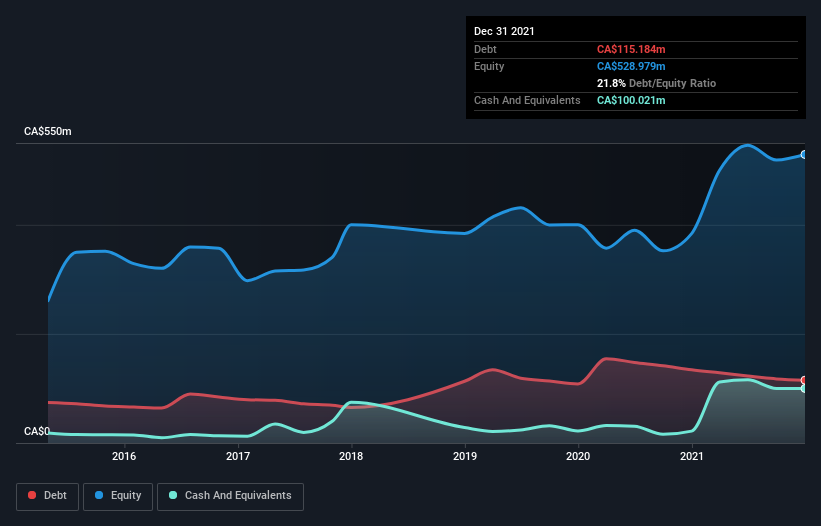Toggle the Equity legend button

click(x=118, y=496)
